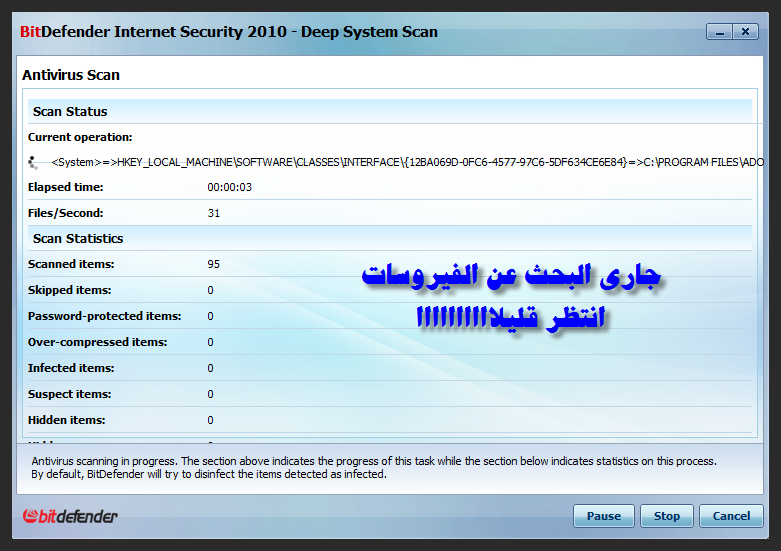Click the Current operation label
Viewport: 781px width, 551px height.
coord(80,137)
